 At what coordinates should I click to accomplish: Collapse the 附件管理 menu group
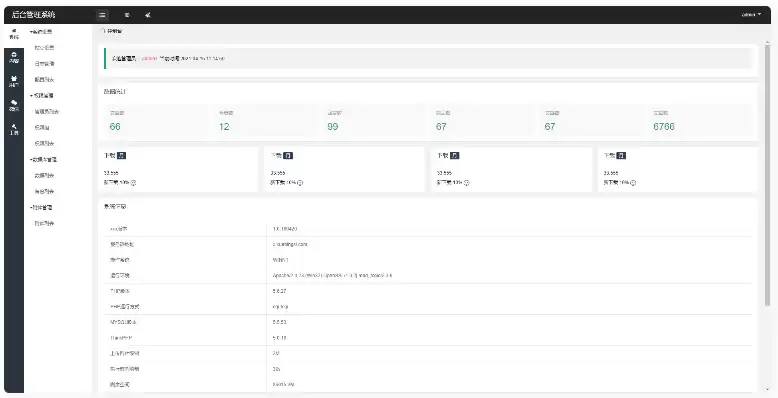[41, 207]
